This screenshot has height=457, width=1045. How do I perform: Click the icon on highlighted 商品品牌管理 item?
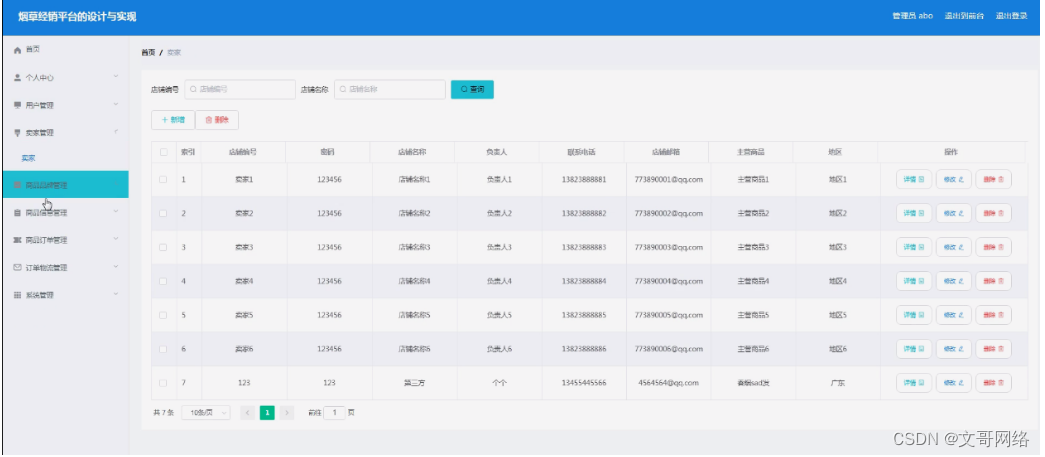pos(18,185)
